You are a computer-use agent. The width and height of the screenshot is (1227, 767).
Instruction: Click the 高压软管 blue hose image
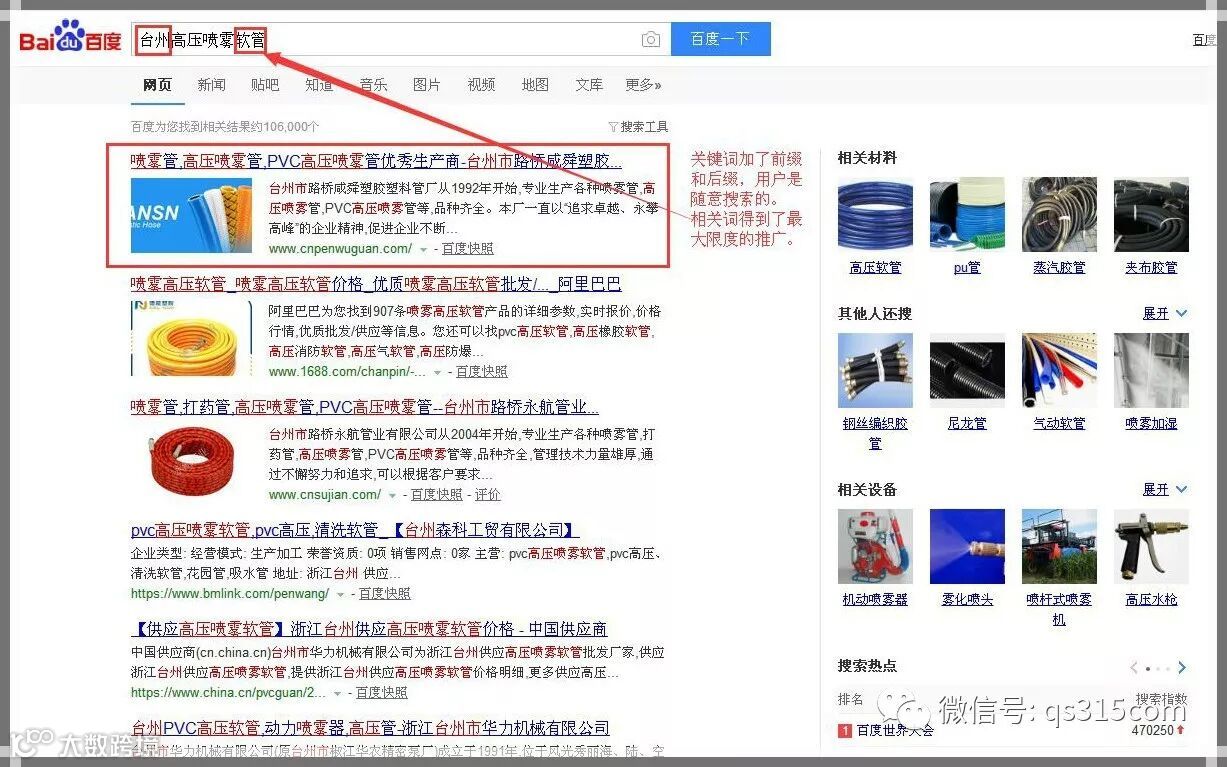[875, 215]
